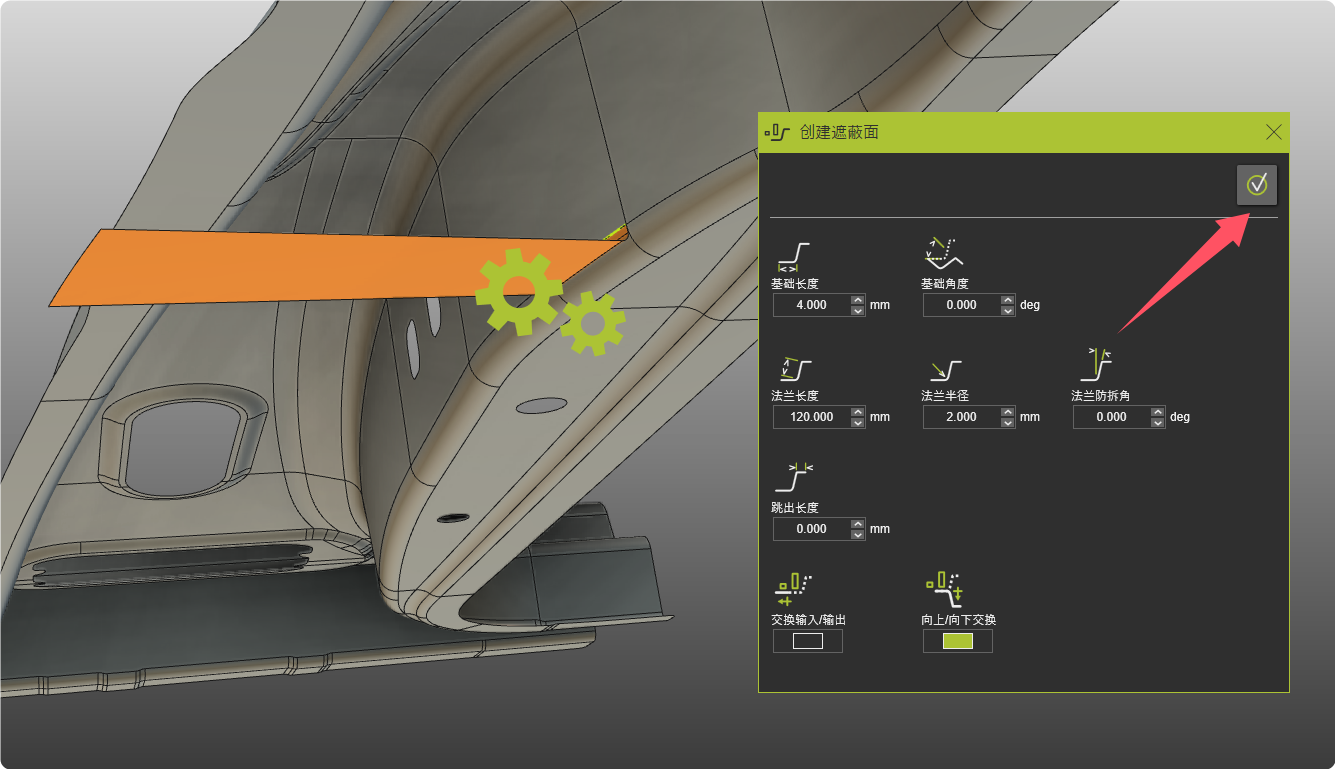This screenshot has height=769, width=1335.
Task: Click the 跳出长度 icon
Action: coord(794,478)
